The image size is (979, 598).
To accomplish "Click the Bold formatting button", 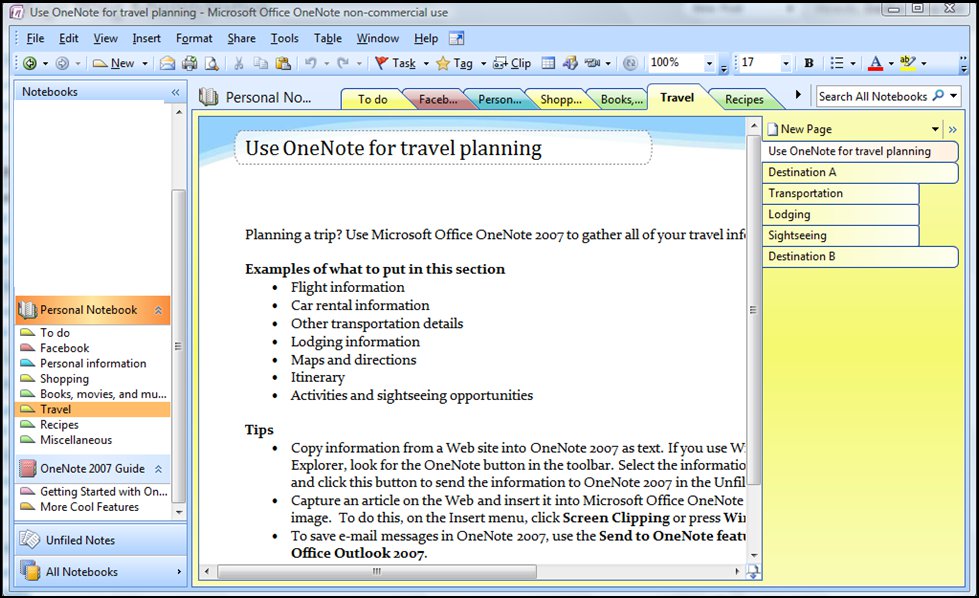I will (x=809, y=63).
